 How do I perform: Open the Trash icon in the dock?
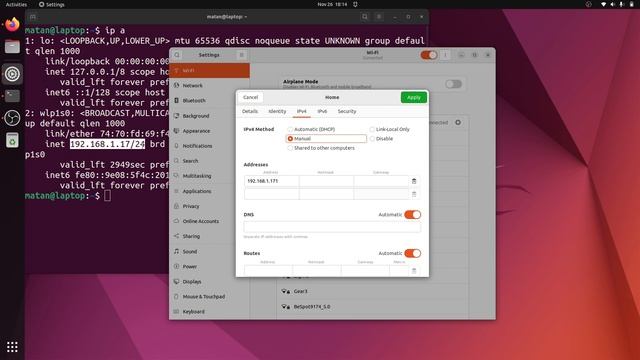coord(12,140)
